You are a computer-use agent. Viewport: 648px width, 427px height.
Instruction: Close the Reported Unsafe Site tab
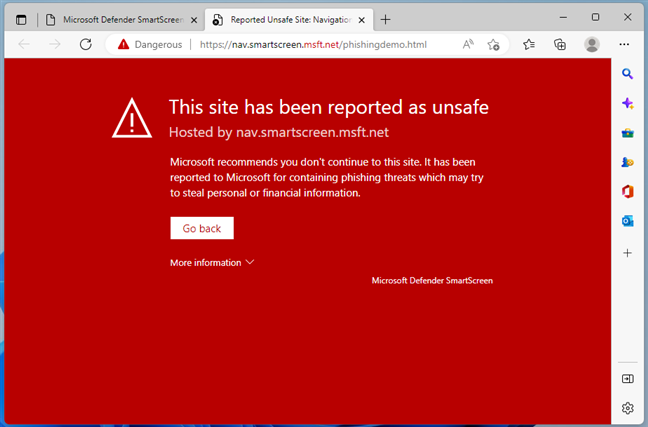click(x=362, y=20)
